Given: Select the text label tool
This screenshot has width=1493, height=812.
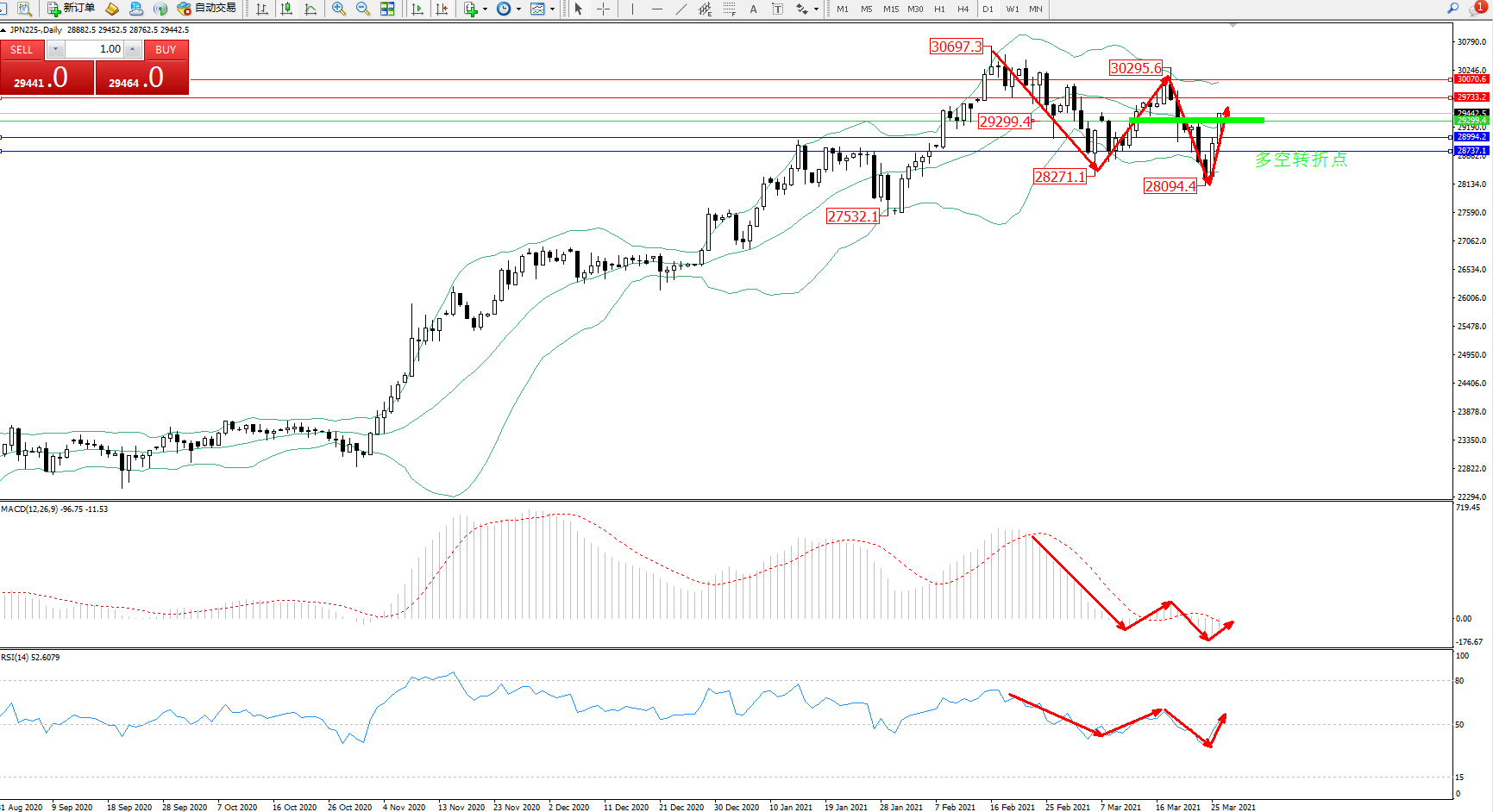Looking at the screenshot, I should [753, 9].
